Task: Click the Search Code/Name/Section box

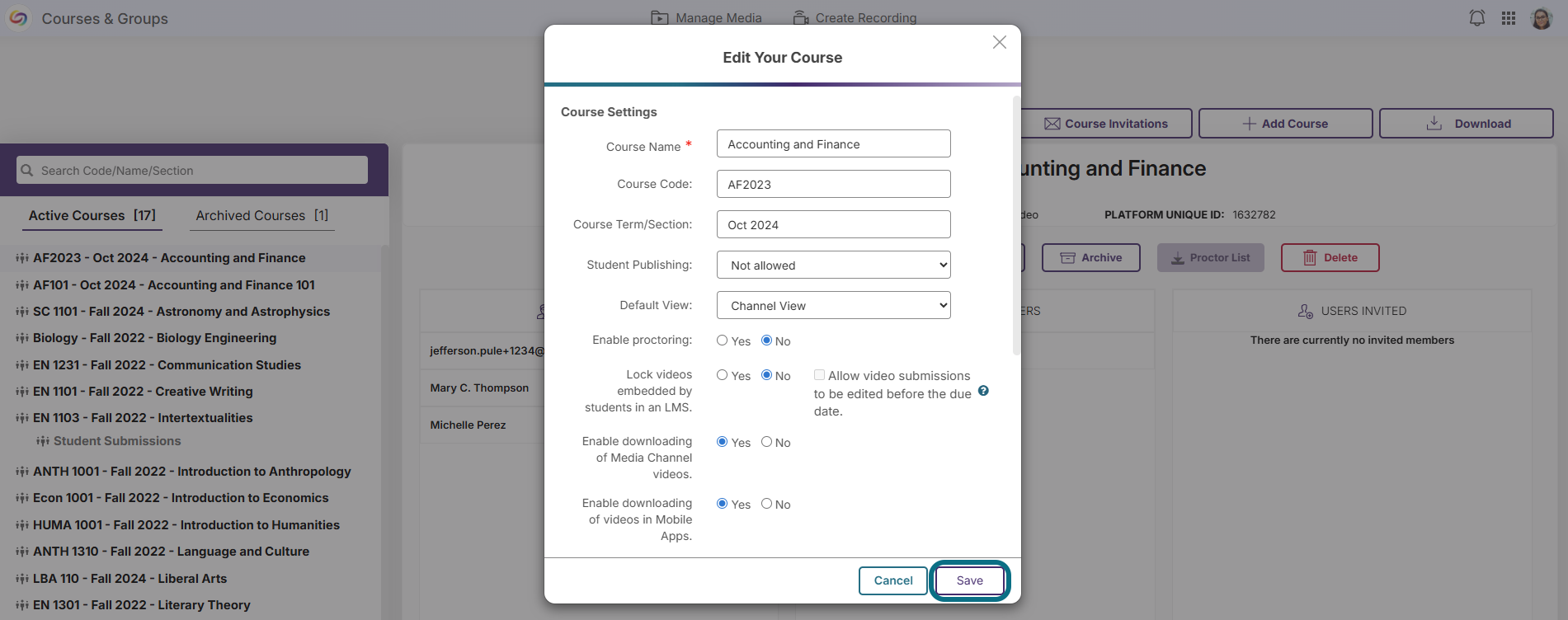Action: (x=192, y=170)
